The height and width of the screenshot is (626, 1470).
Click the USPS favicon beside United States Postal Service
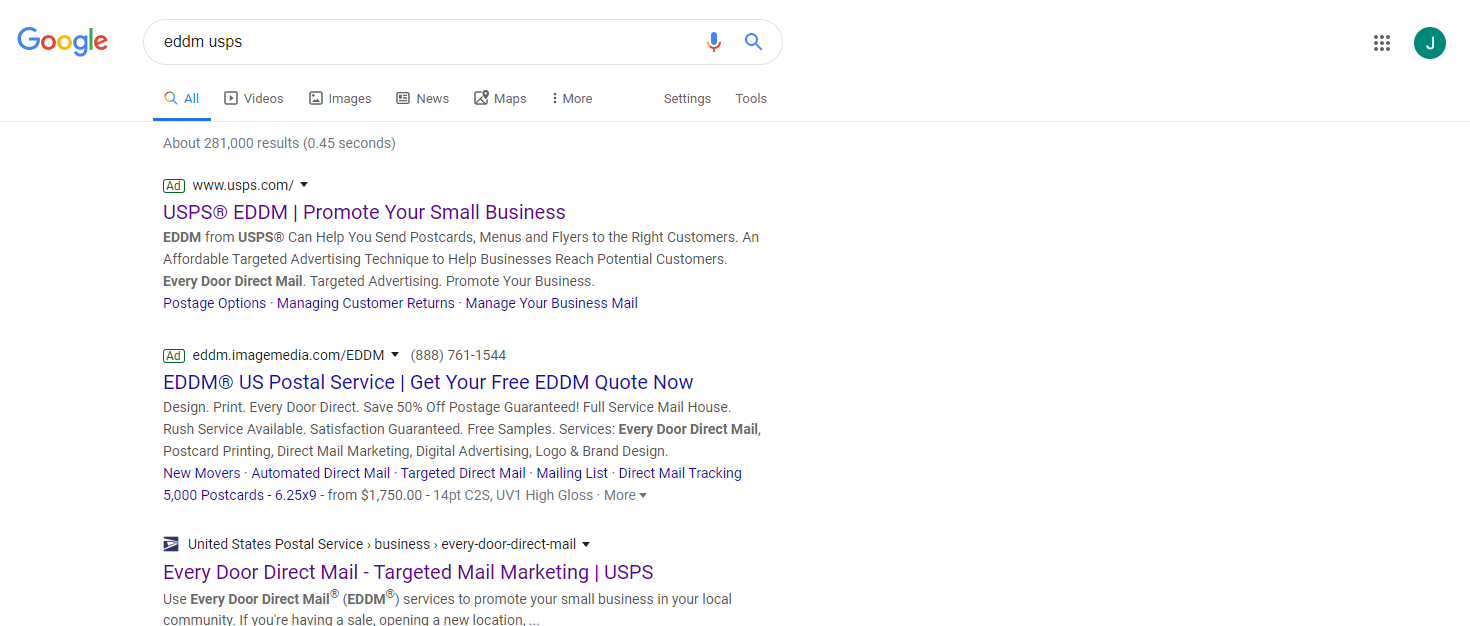(171, 544)
